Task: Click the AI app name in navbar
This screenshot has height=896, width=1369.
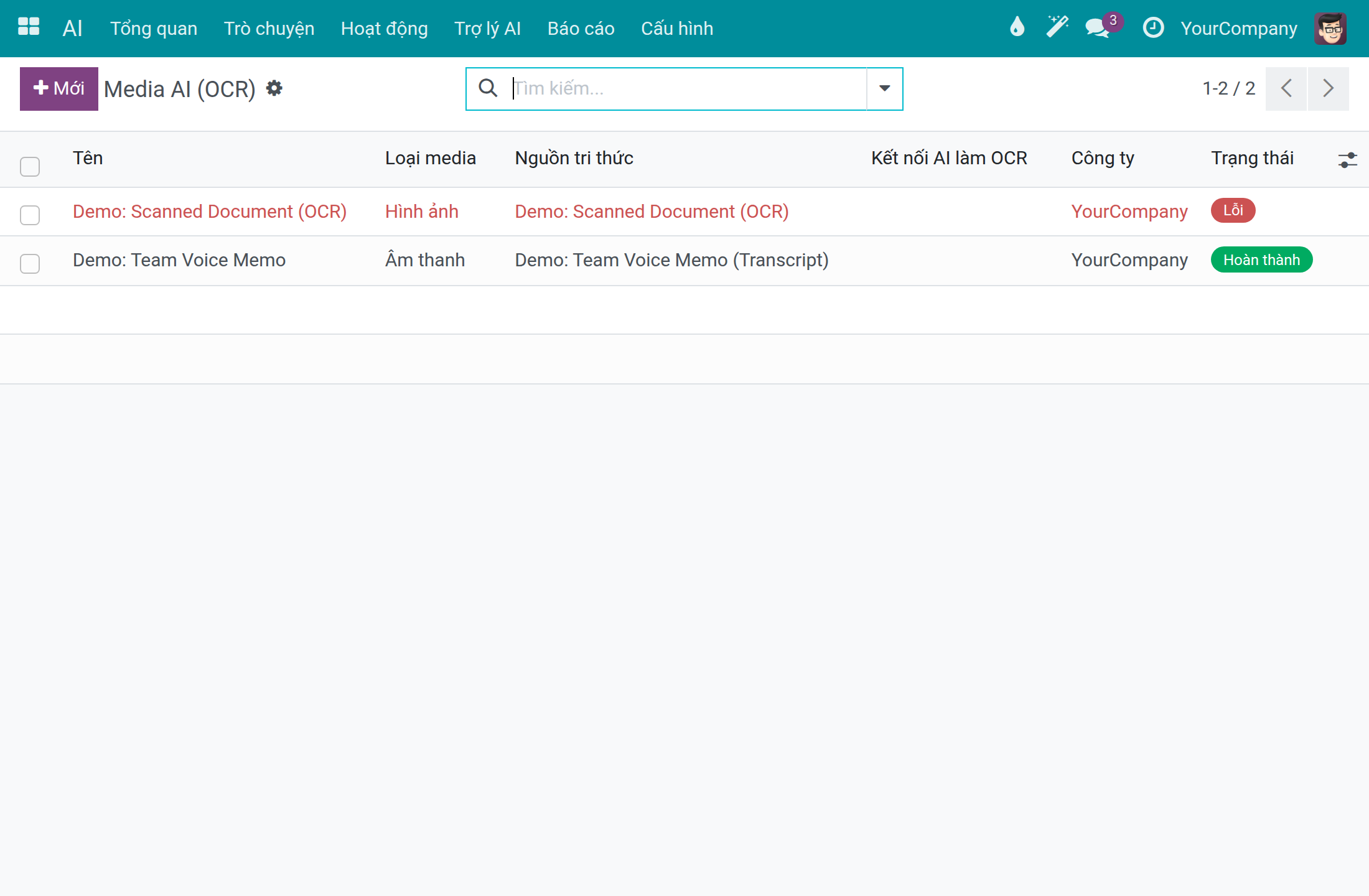Action: 72,29
